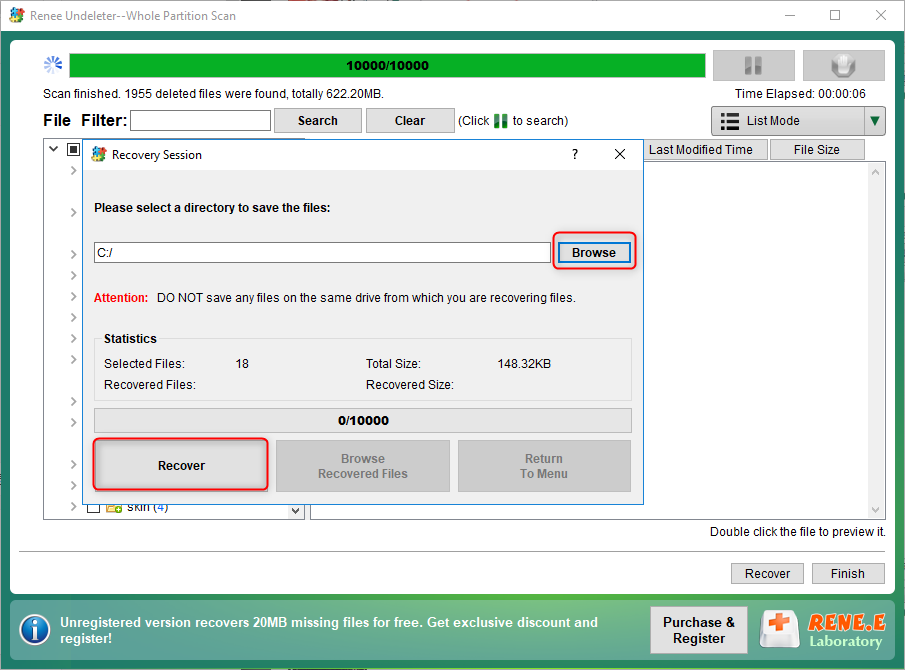
Task: Click the Finish button
Action: coord(848,573)
